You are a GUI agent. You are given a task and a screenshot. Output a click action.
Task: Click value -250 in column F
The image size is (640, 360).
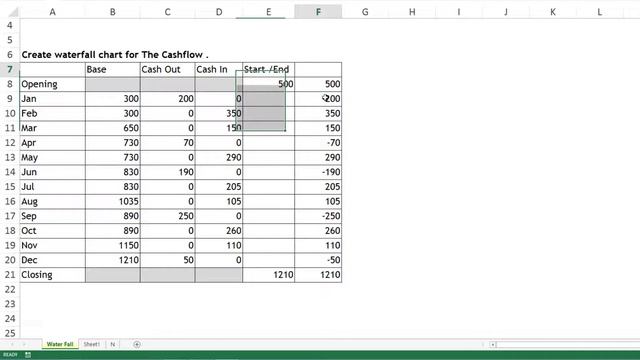click(318, 216)
